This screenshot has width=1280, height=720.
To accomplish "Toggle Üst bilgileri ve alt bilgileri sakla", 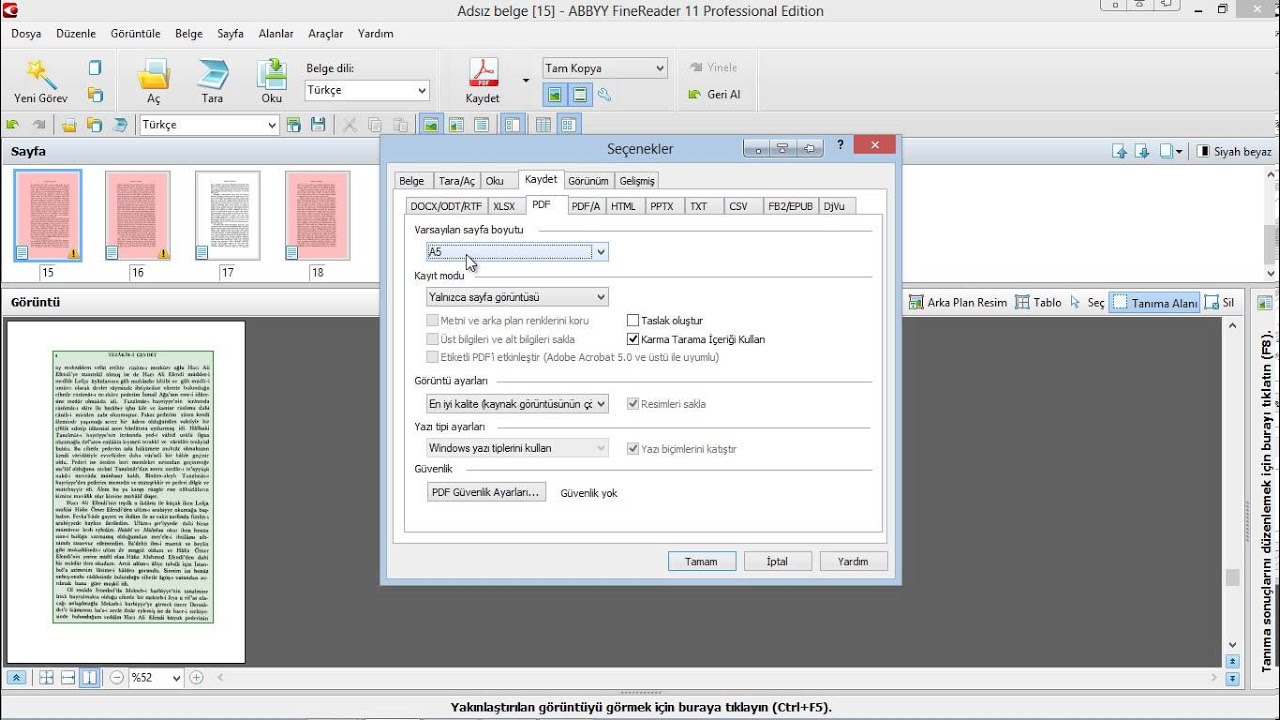I will (433, 339).
